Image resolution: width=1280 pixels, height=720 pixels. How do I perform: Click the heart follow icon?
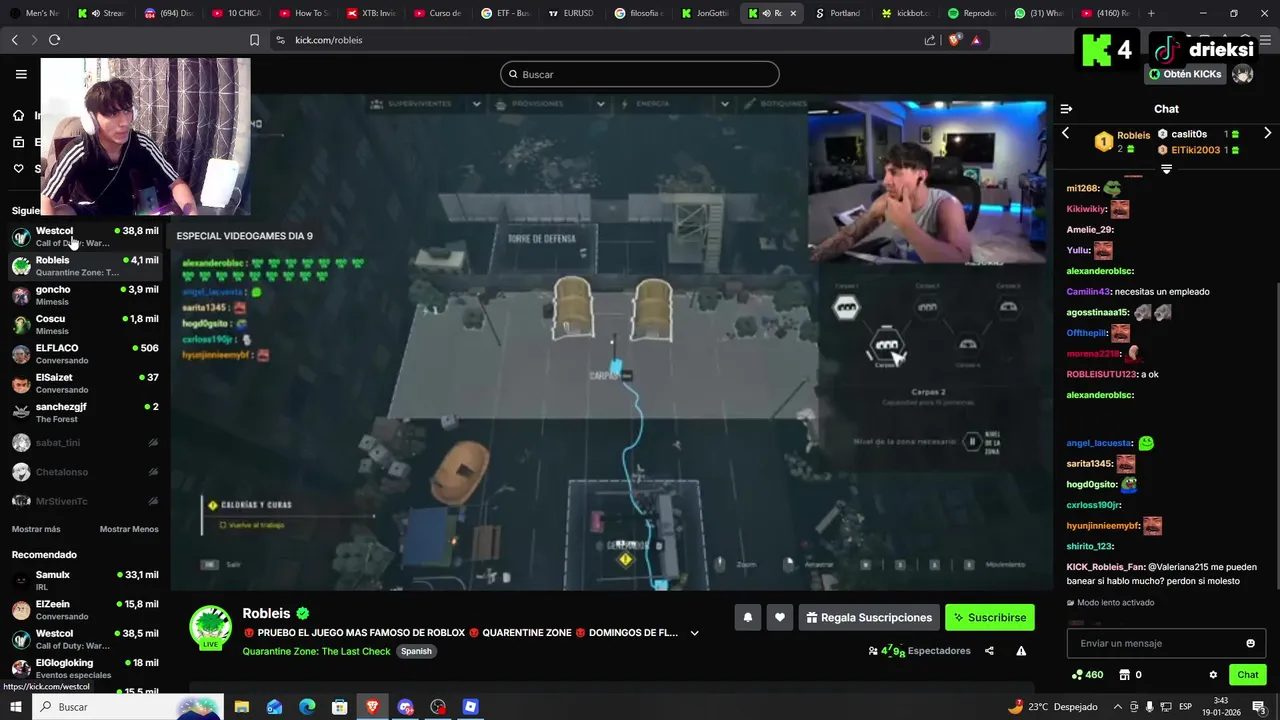click(780, 618)
